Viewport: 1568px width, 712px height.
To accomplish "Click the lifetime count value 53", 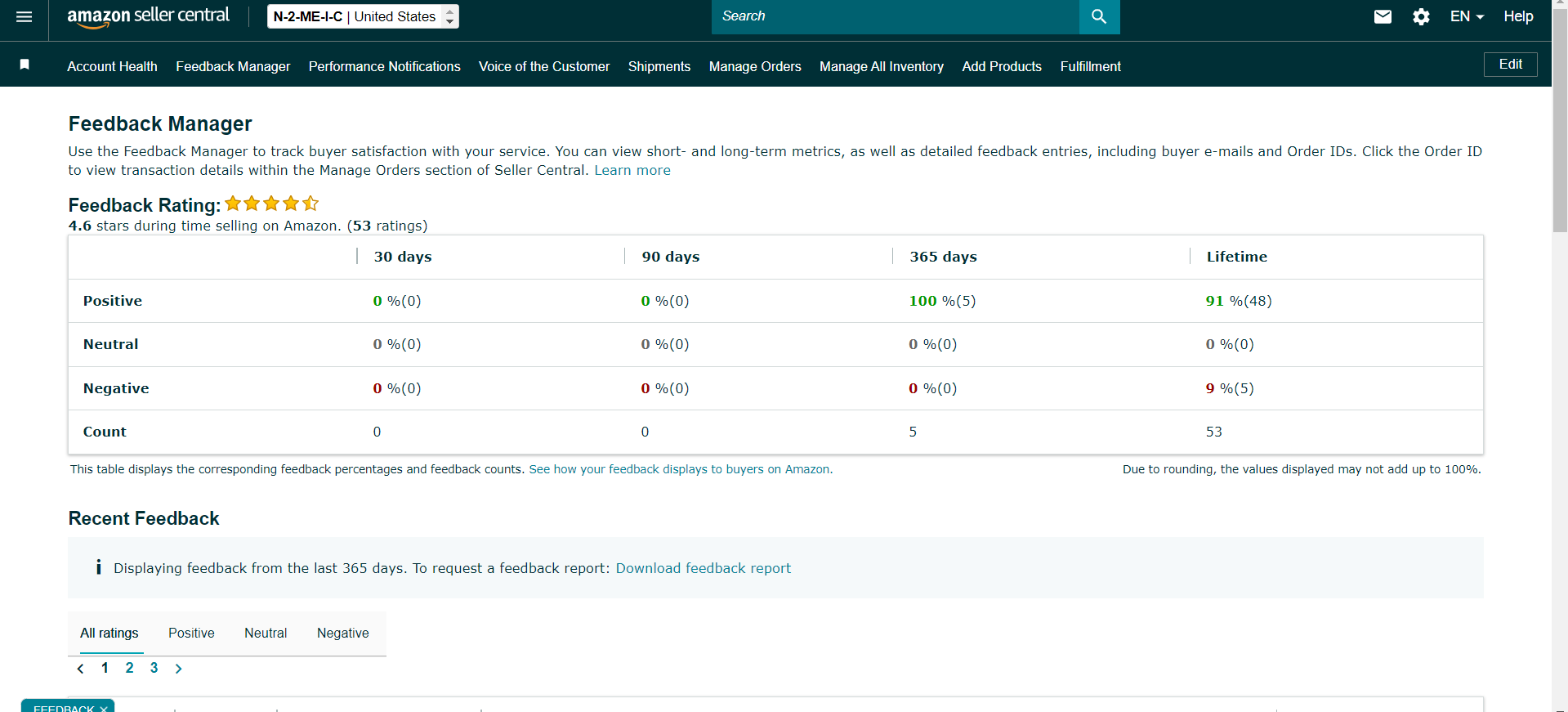I will [1214, 432].
